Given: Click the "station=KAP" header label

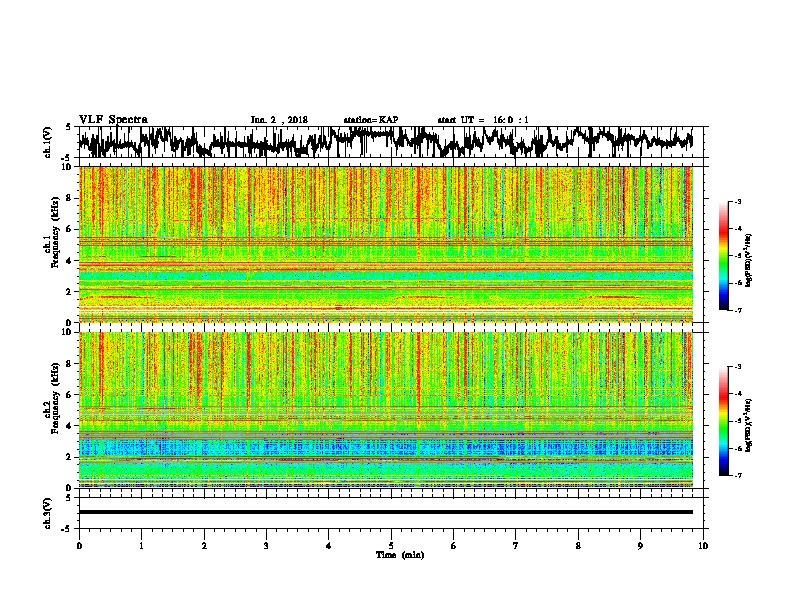Looking at the screenshot, I should [371, 120].
